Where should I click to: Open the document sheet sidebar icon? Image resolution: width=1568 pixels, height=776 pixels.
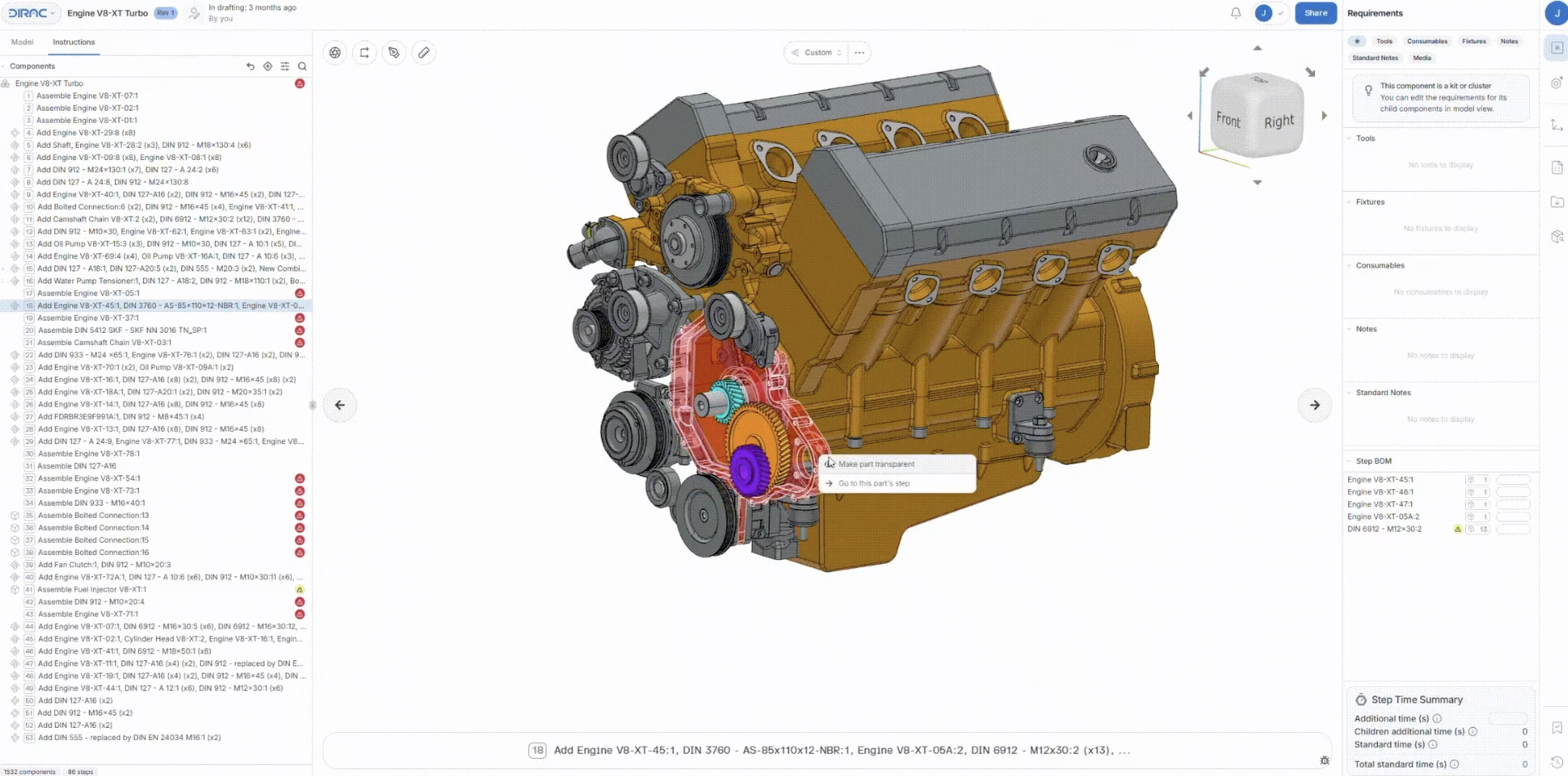pos(1556,167)
